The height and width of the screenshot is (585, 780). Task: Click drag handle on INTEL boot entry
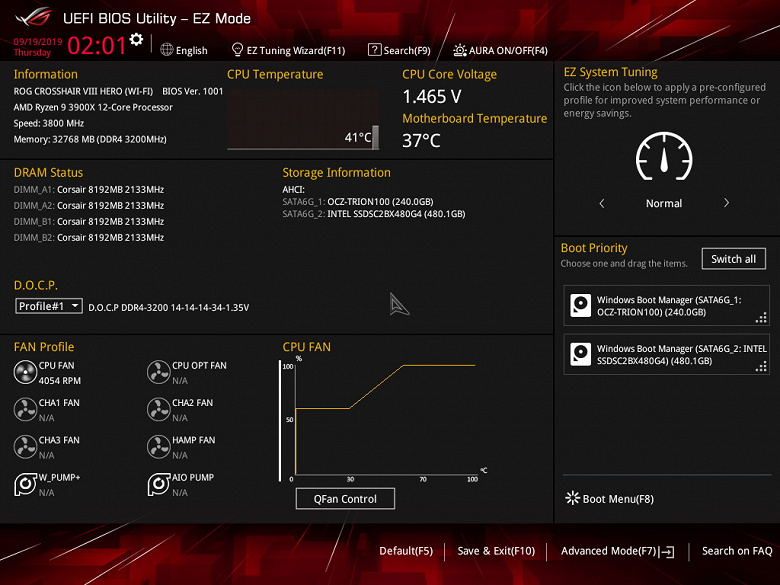coord(761,366)
